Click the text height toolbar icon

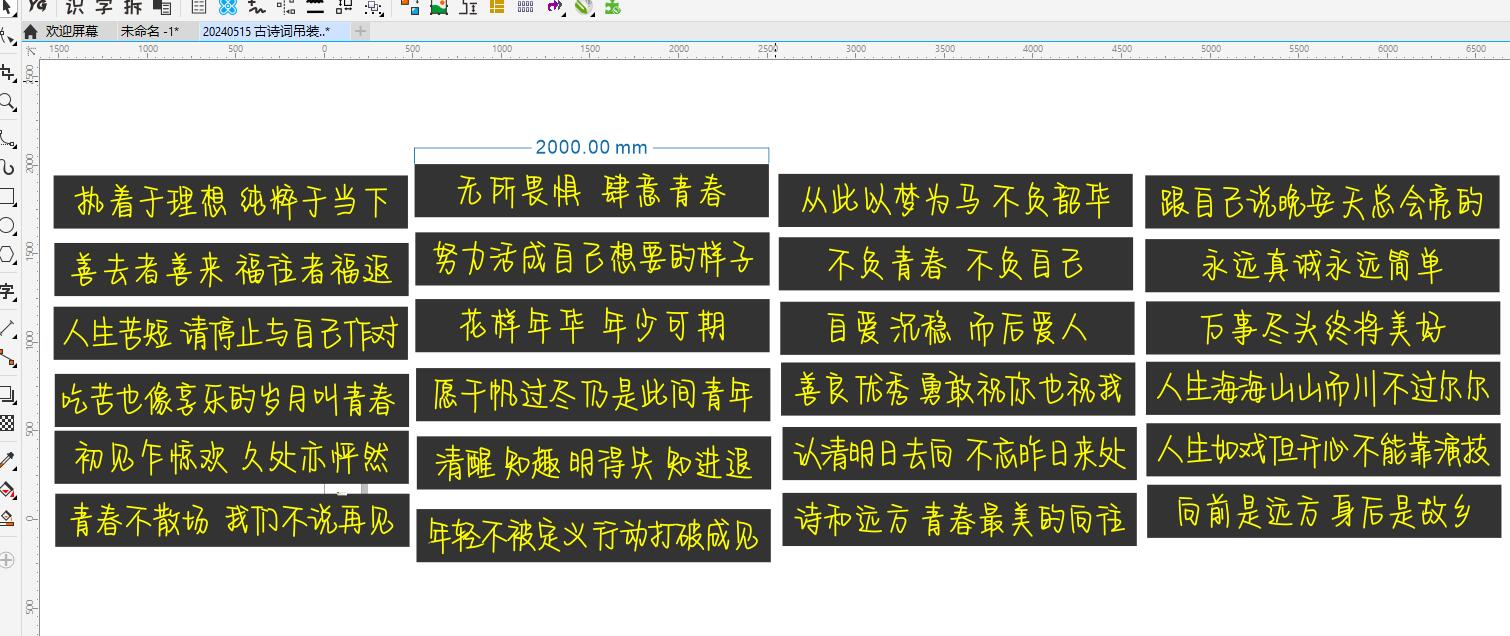[x=468, y=7]
